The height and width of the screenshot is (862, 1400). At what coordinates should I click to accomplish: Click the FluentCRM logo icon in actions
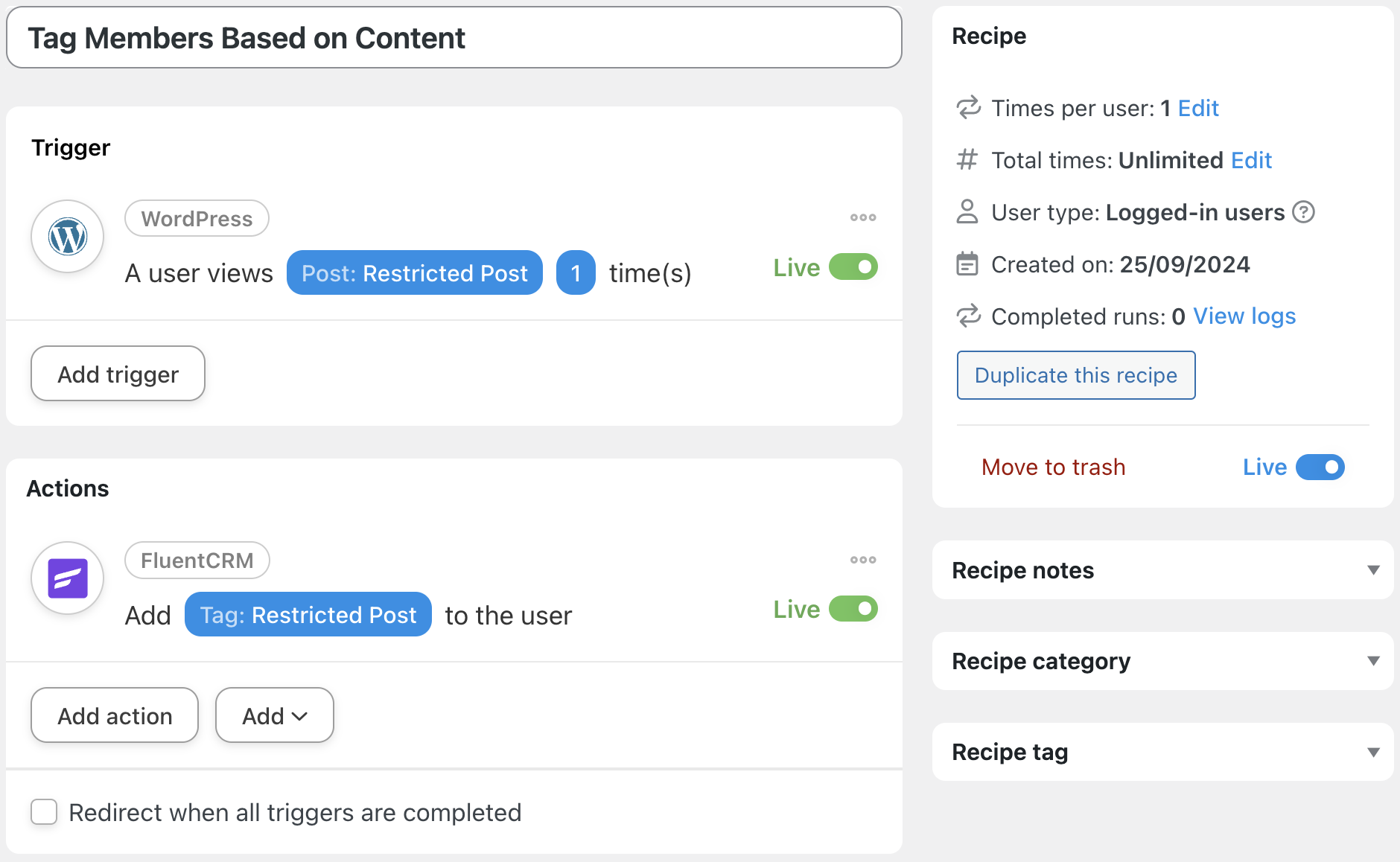tap(68, 578)
